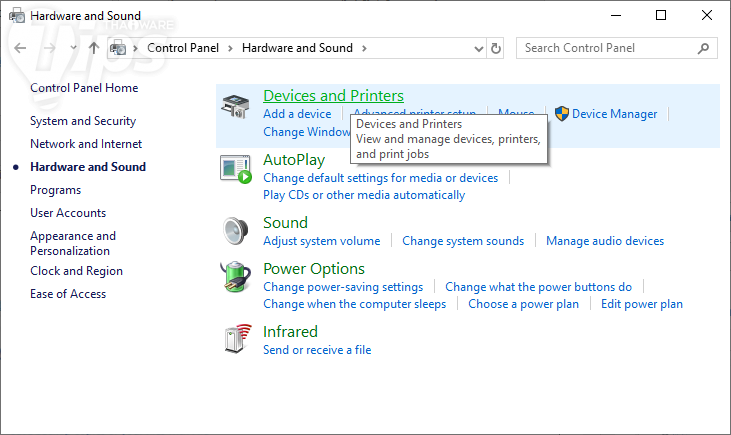Click the Infrared icon
Viewport: 731px width, 435px height.
pos(236,340)
